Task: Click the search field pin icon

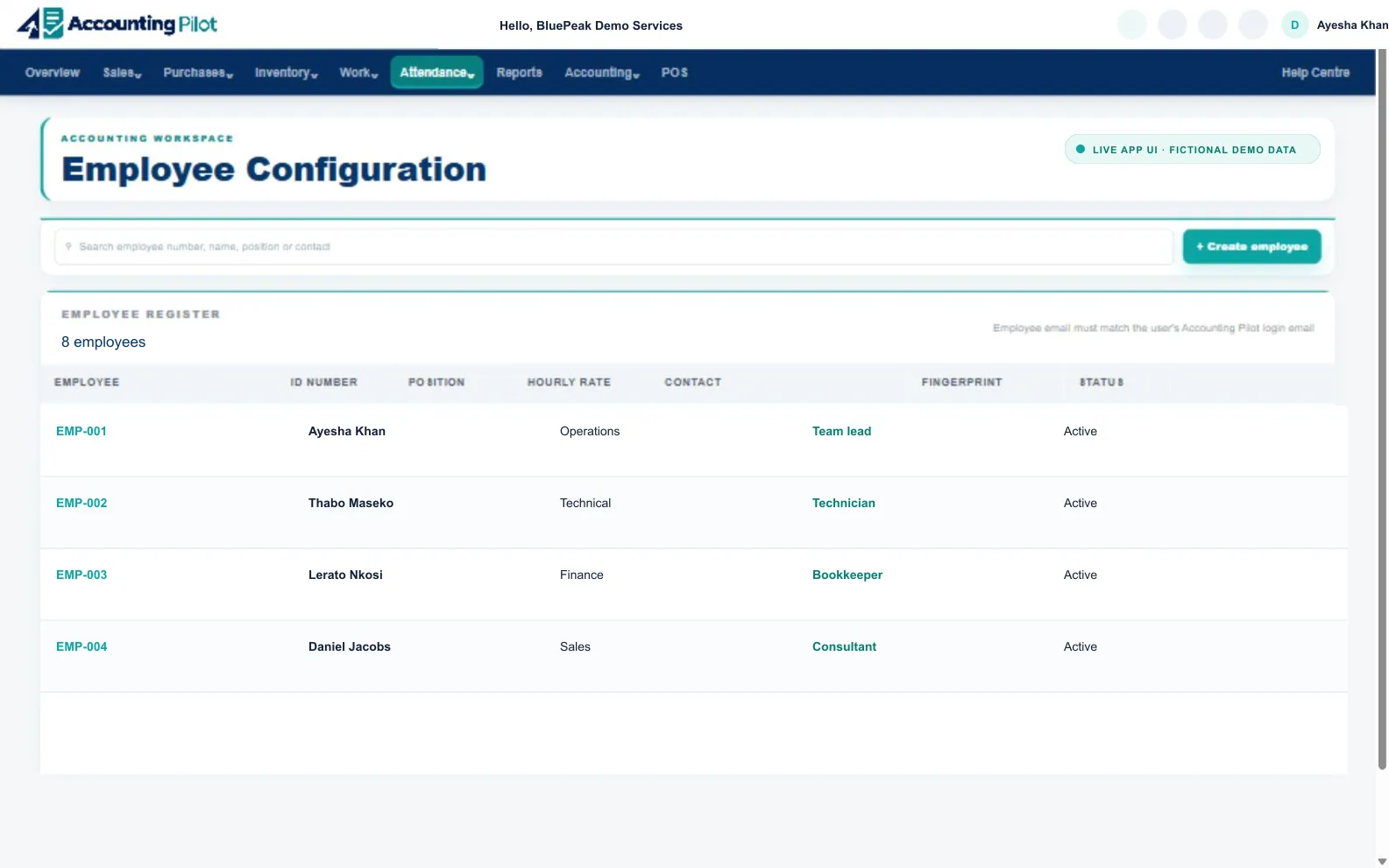Action: (68, 247)
